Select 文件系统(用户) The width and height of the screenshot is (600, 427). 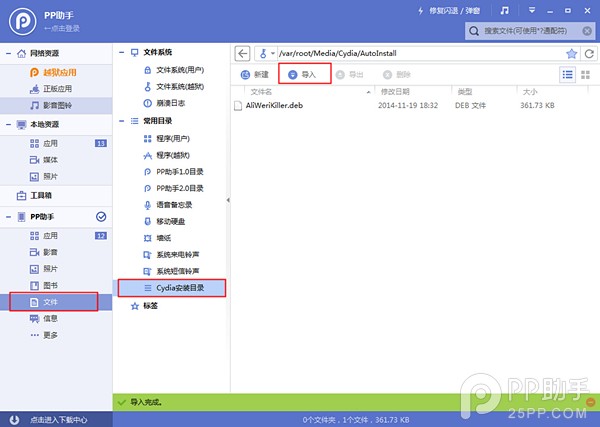point(174,70)
